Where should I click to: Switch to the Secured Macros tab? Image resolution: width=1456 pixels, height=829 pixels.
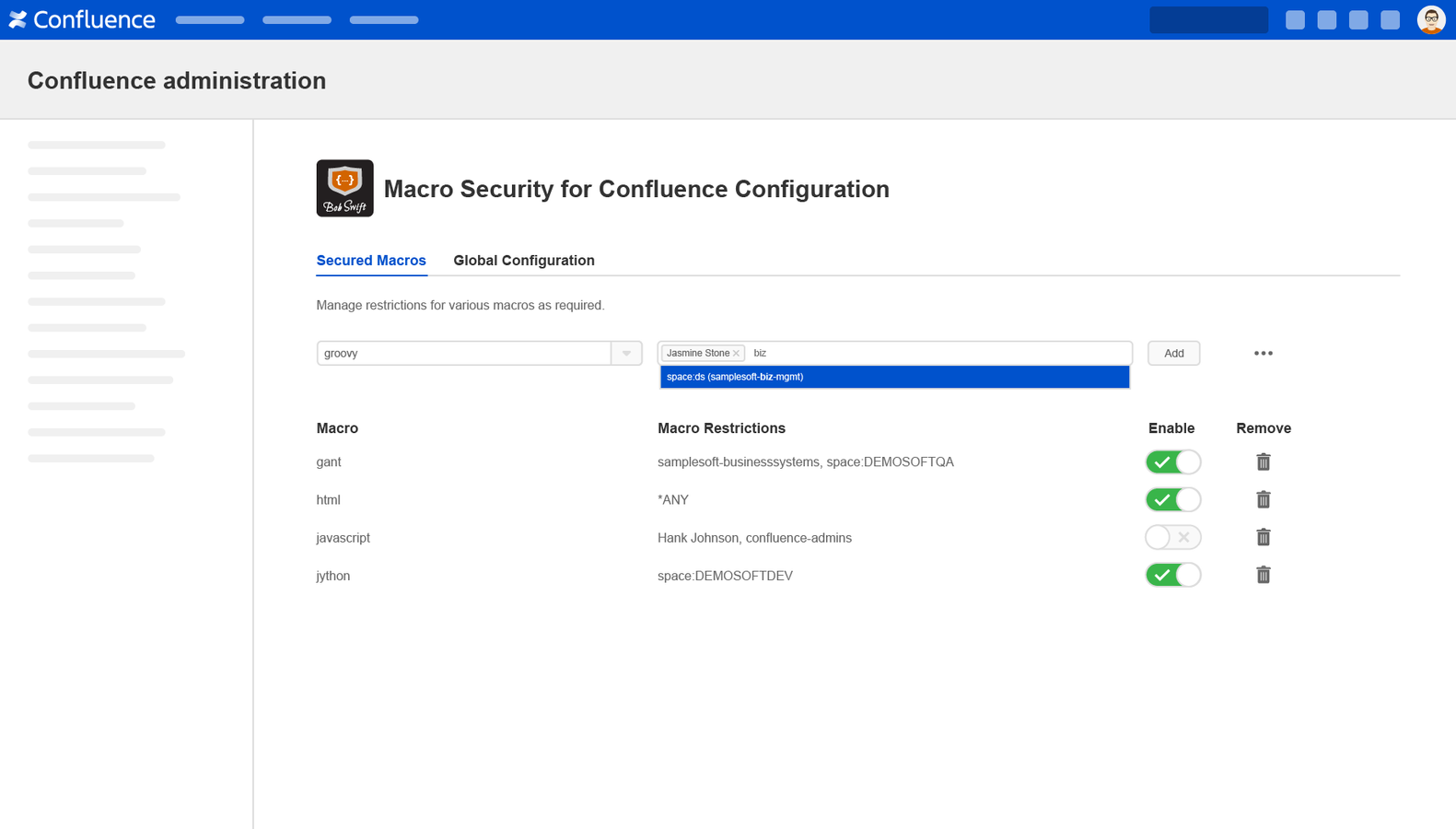point(371,261)
